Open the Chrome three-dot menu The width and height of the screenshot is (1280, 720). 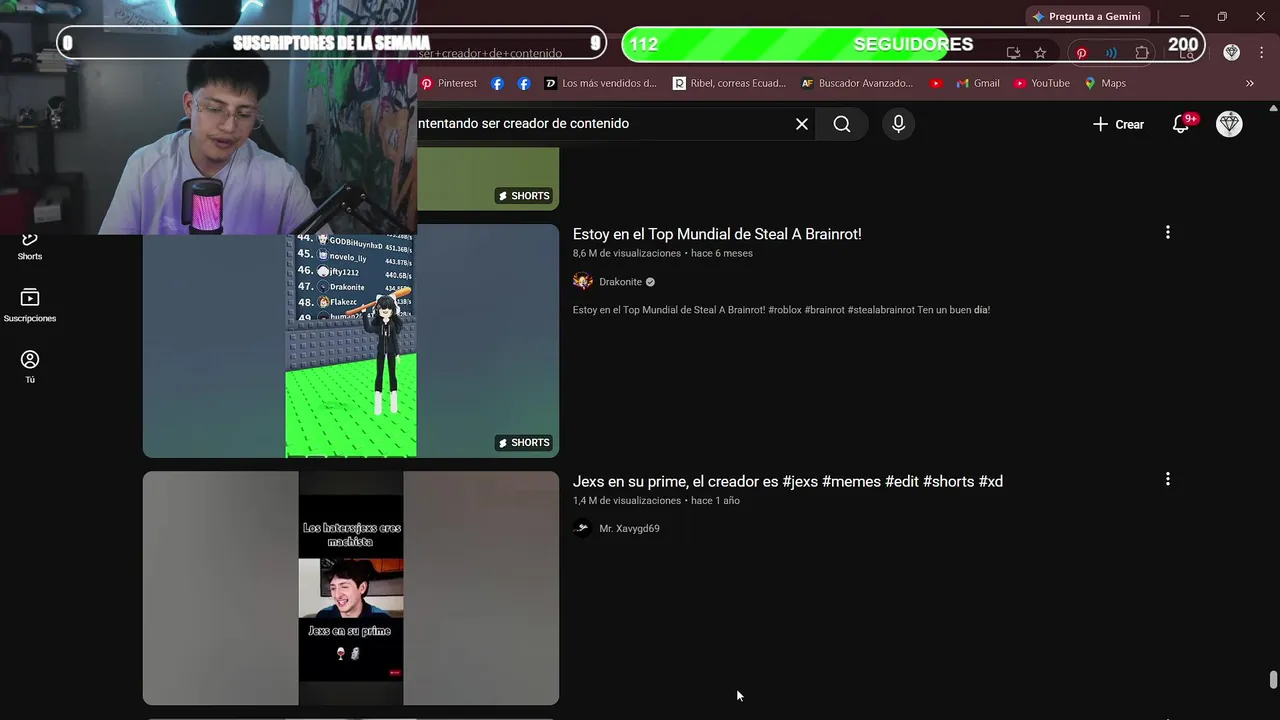pos(1260,52)
